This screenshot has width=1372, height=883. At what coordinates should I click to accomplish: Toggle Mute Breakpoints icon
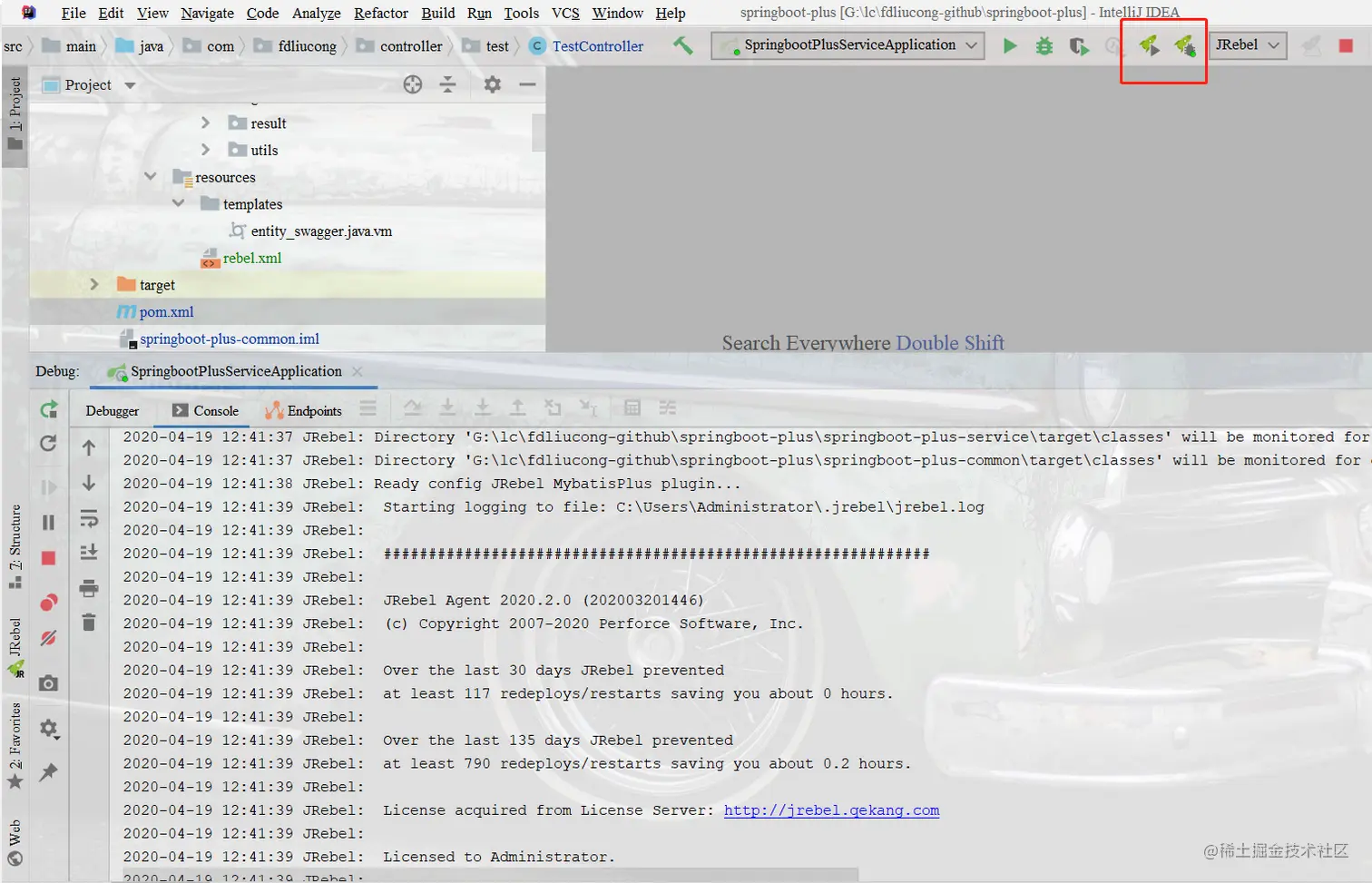(x=49, y=639)
